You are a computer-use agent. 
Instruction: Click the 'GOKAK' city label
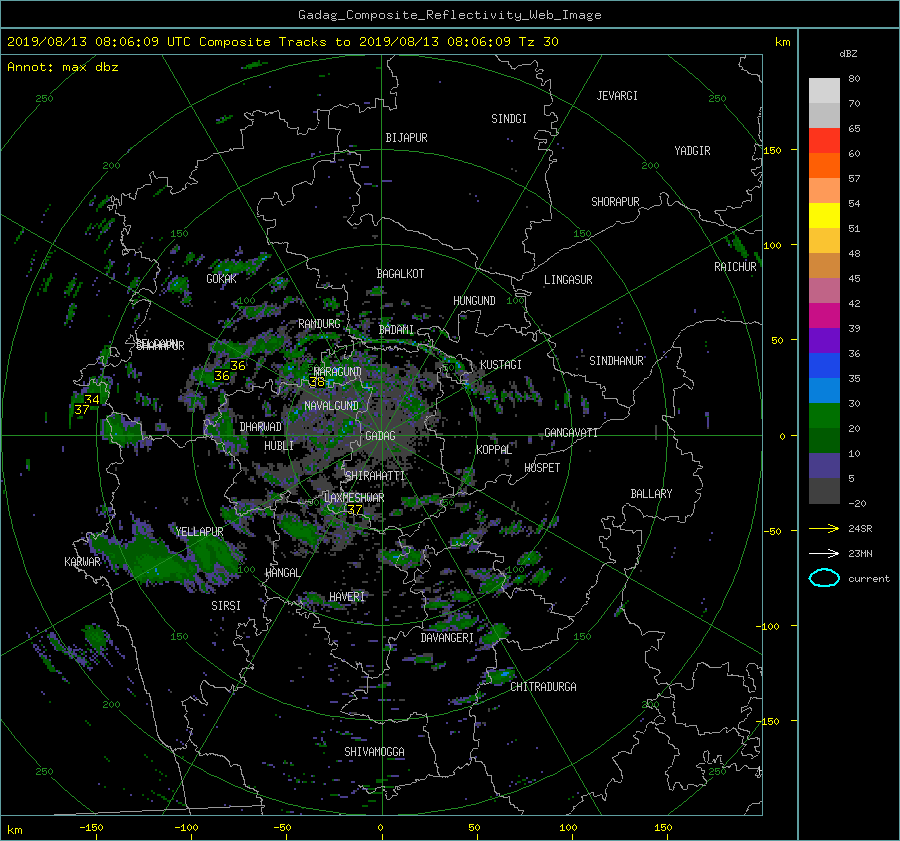pyautogui.click(x=221, y=279)
